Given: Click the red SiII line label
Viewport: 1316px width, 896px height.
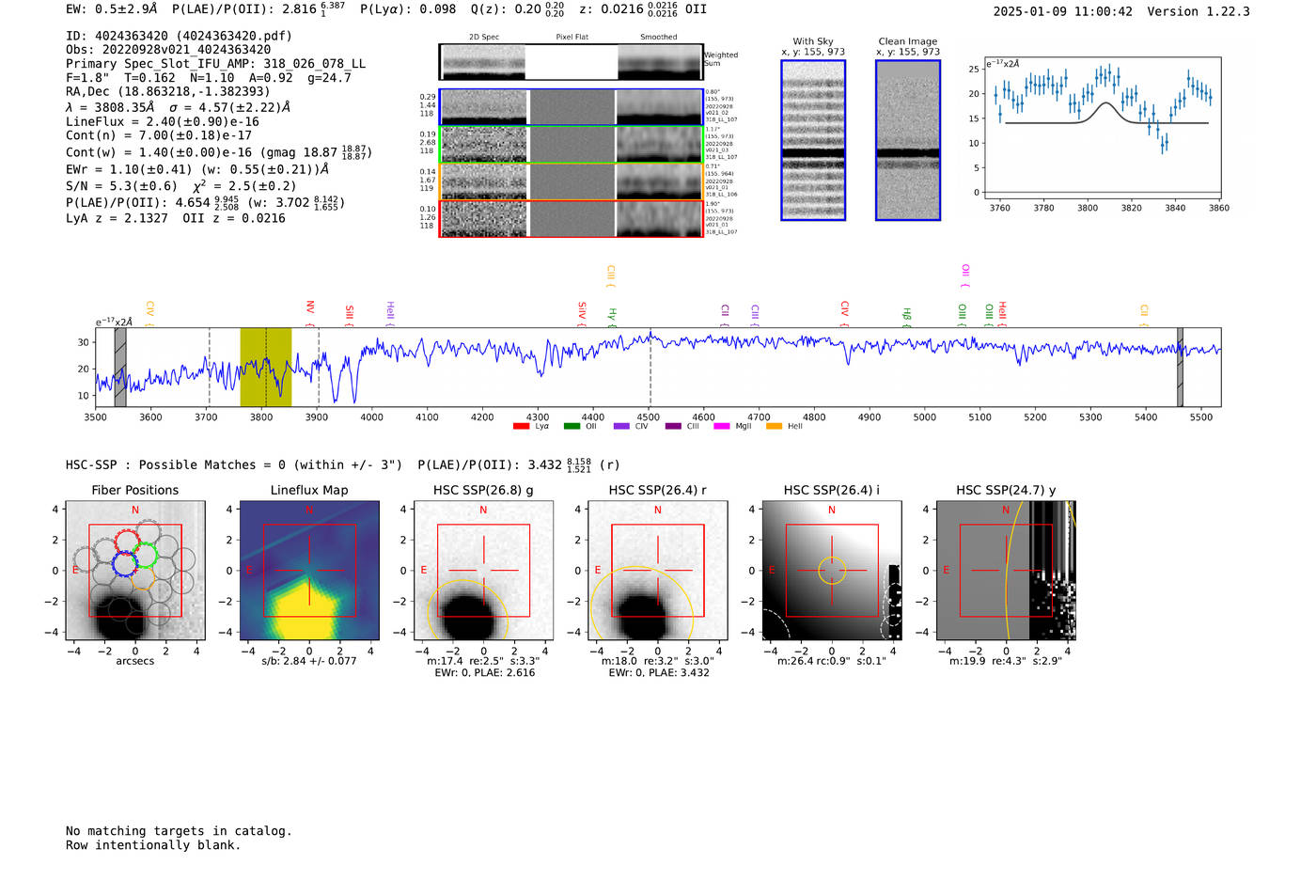Looking at the screenshot, I should 350,314.
